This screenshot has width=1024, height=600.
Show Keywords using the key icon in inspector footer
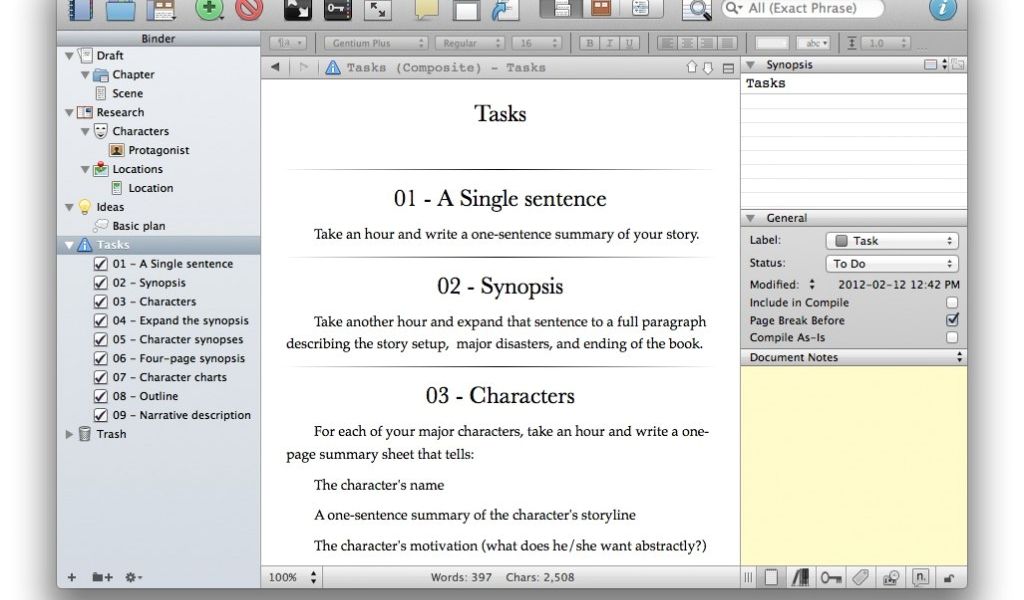click(830, 577)
